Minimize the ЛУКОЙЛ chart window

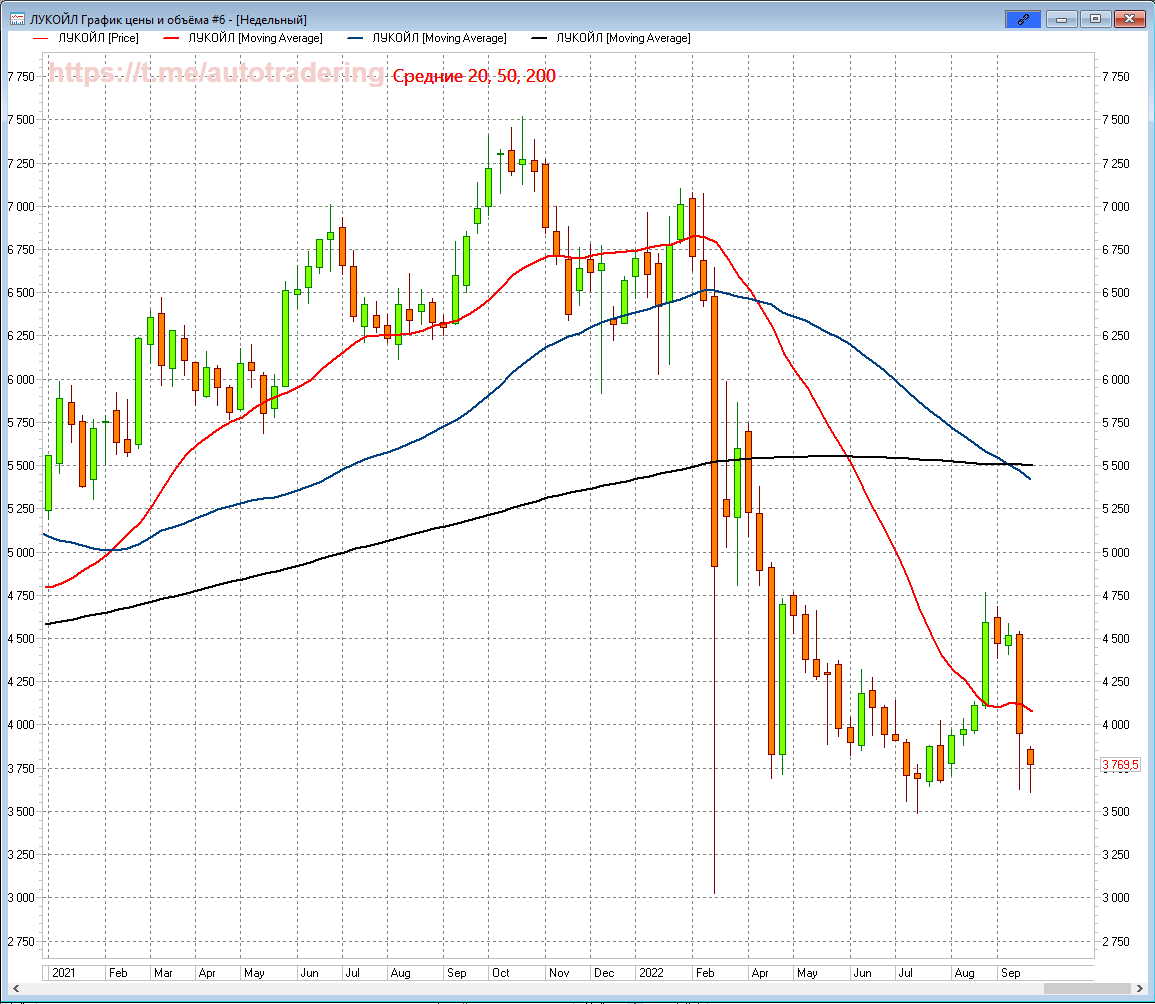click(1062, 19)
